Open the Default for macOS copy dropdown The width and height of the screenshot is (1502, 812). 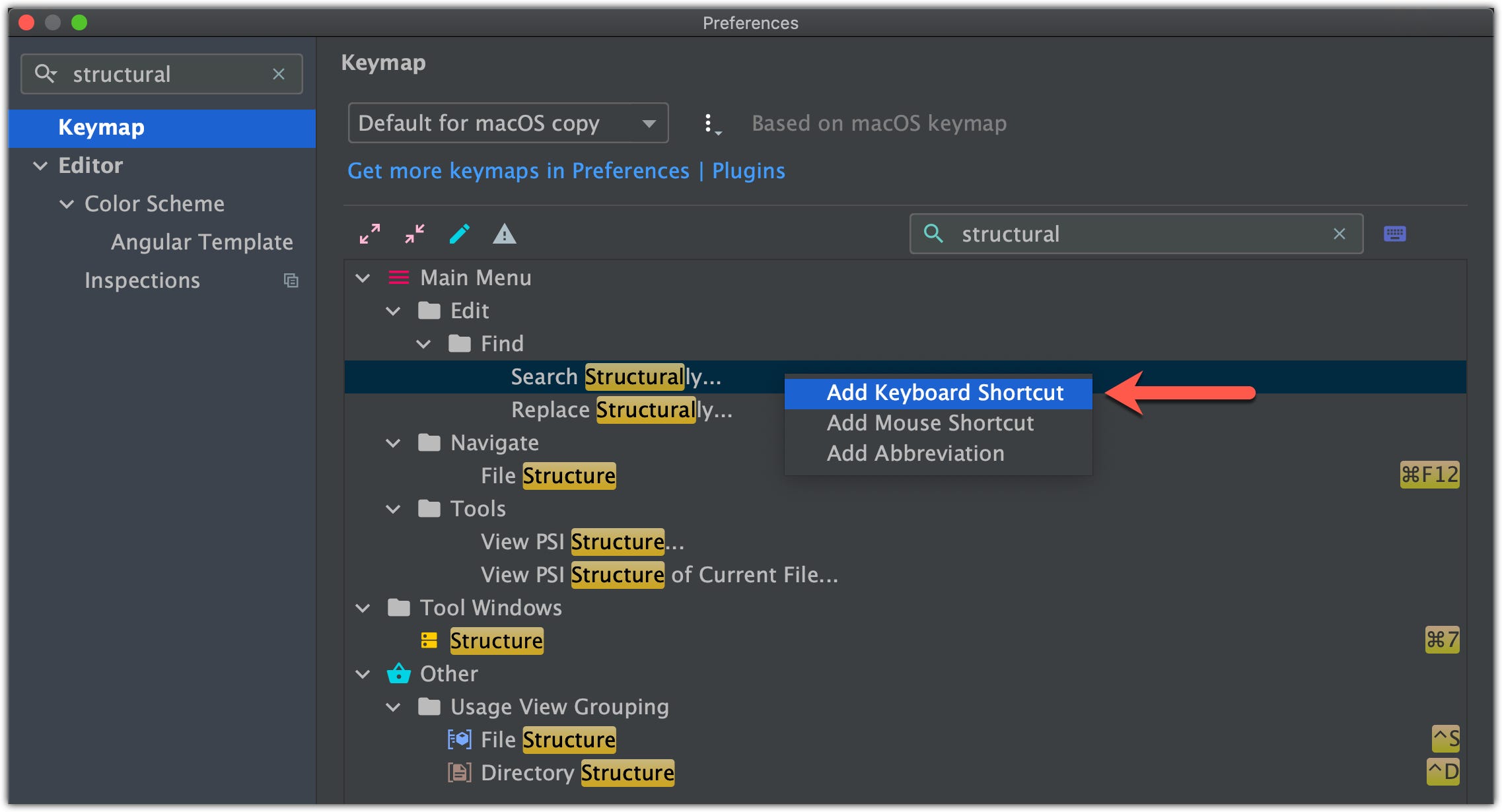[507, 123]
